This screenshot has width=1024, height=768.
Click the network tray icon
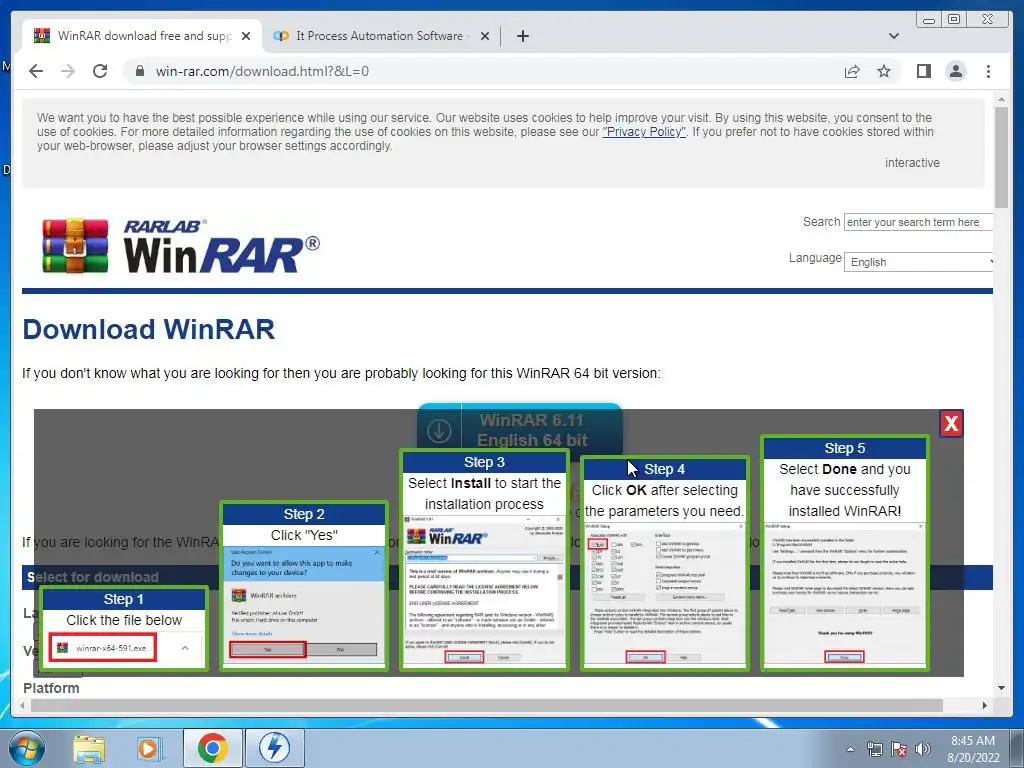point(874,749)
